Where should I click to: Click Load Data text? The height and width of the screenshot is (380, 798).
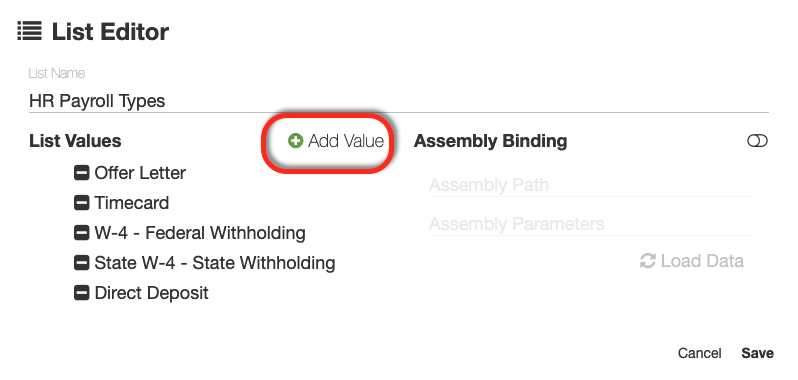coord(702,261)
